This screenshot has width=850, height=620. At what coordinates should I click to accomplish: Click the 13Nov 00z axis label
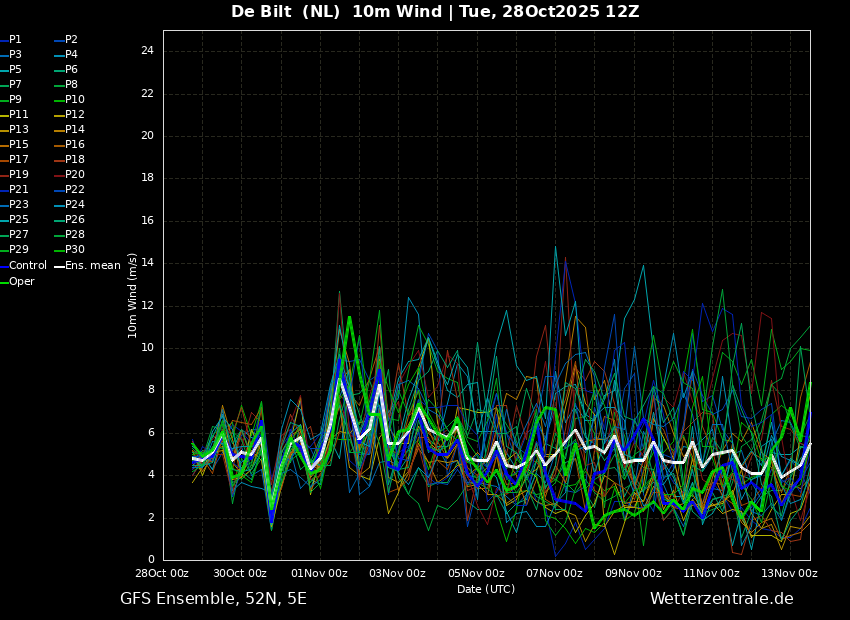(x=789, y=573)
